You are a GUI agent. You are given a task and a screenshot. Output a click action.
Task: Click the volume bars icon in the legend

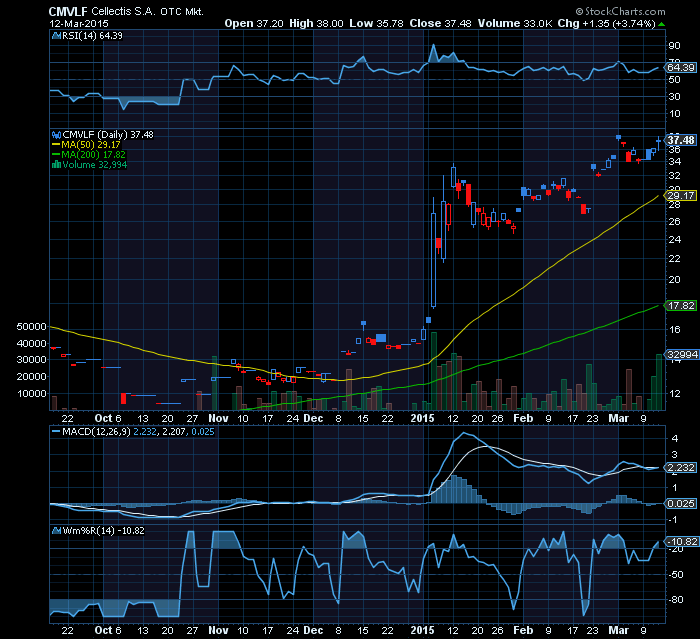[x=56, y=164]
